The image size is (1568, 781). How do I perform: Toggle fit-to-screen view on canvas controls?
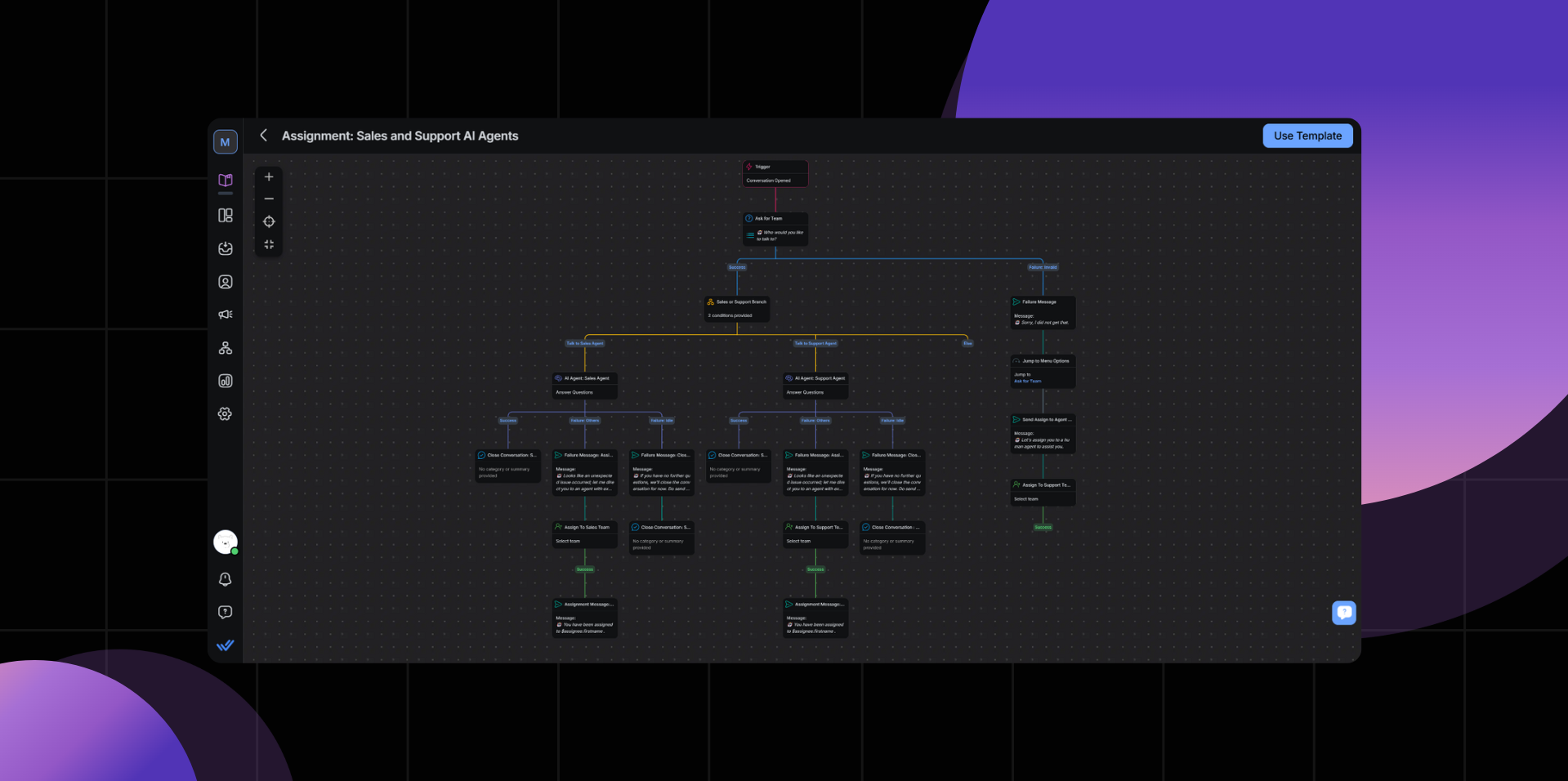(x=269, y=244)
